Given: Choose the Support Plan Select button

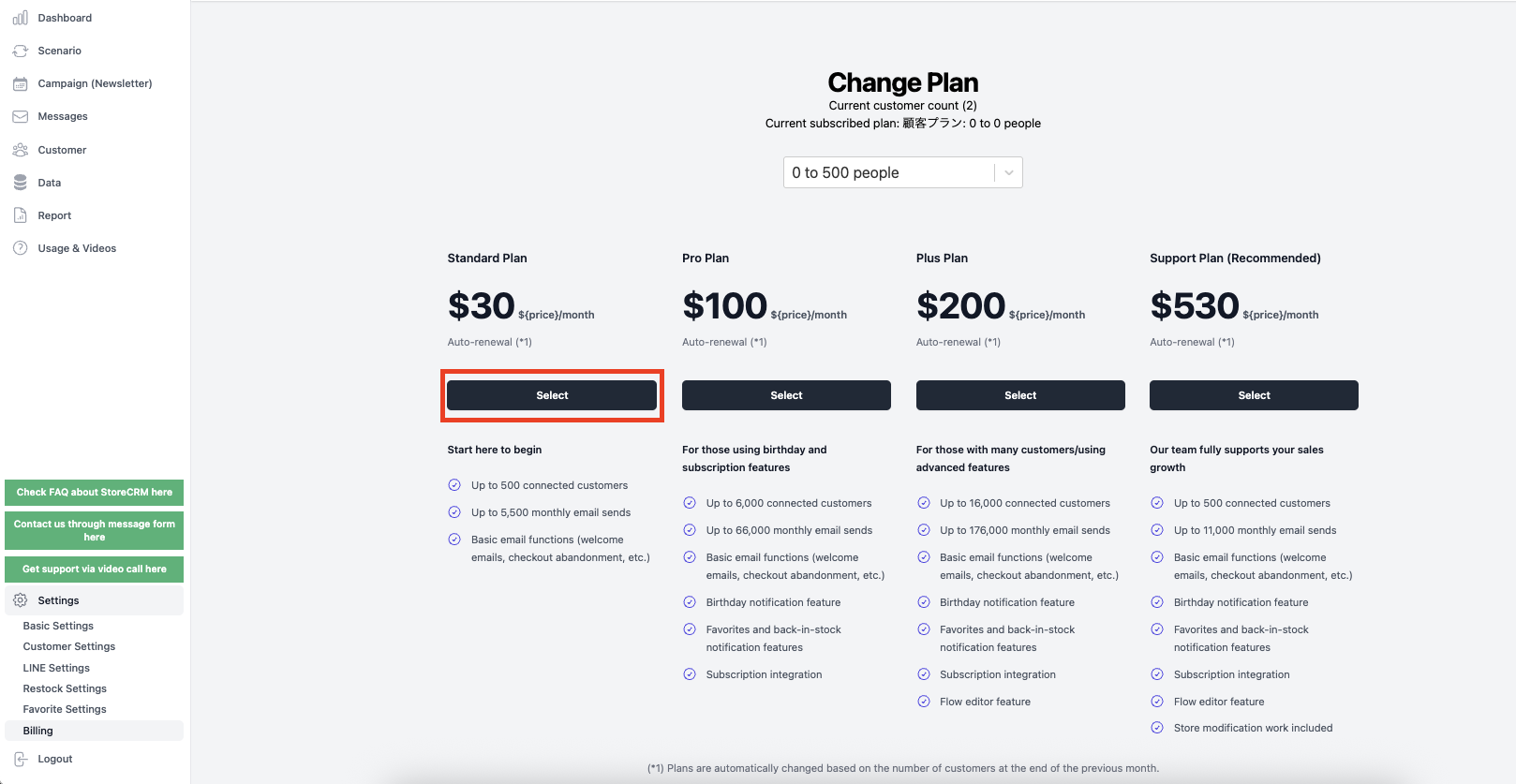Looking at the screenshot, I should coord(1254,395).
